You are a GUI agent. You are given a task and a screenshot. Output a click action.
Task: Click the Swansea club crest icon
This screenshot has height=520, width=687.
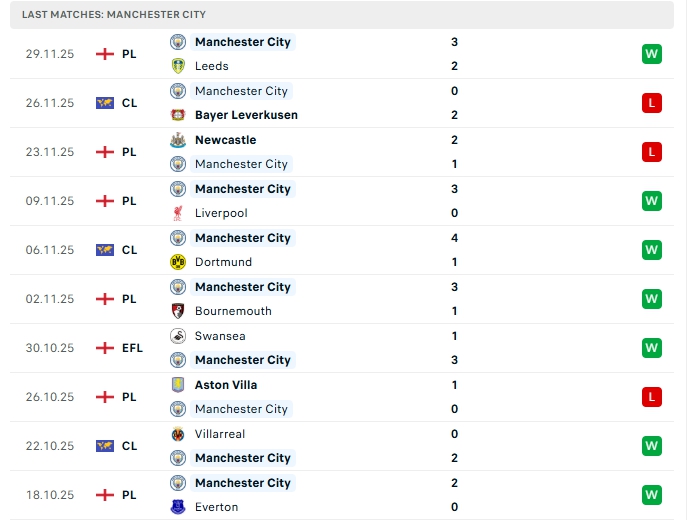point(178,336)
